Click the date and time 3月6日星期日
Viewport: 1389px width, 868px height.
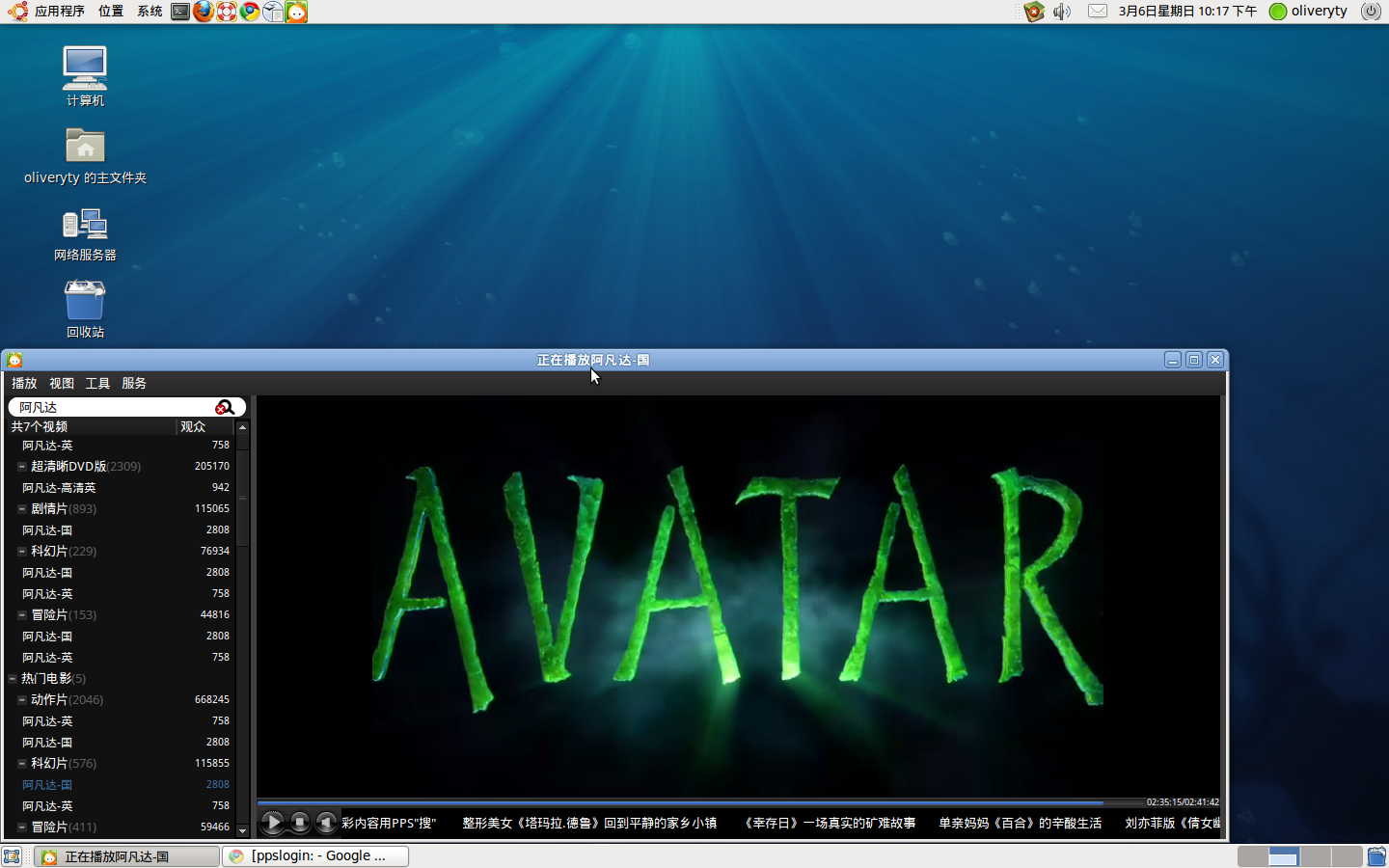click(1187, 12)
